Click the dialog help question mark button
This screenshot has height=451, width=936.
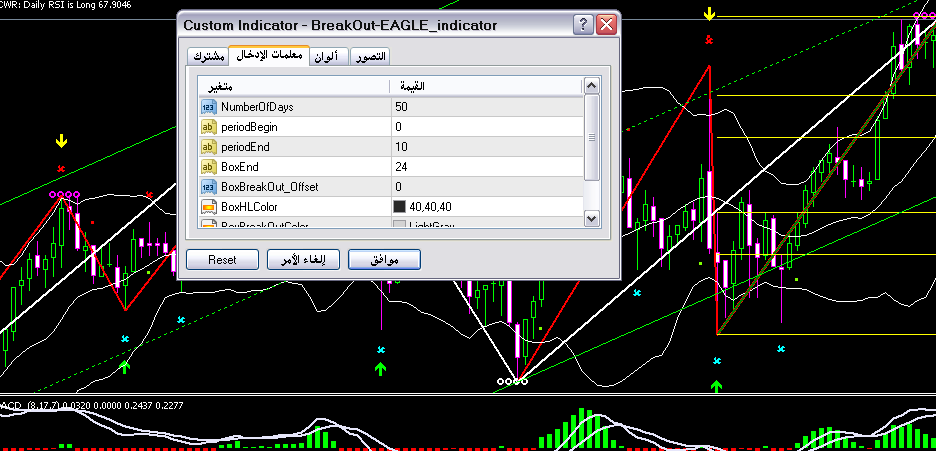[583, 25]
